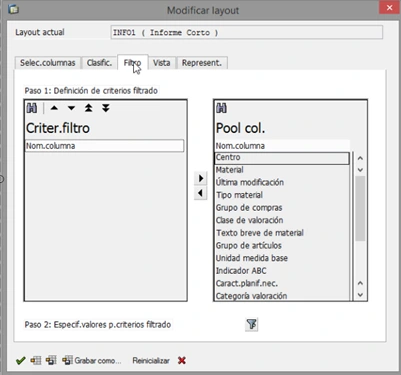Click Nom.columna header in Pool col. list
This screenshot has height=375, width=401.
tap(283, 146)
